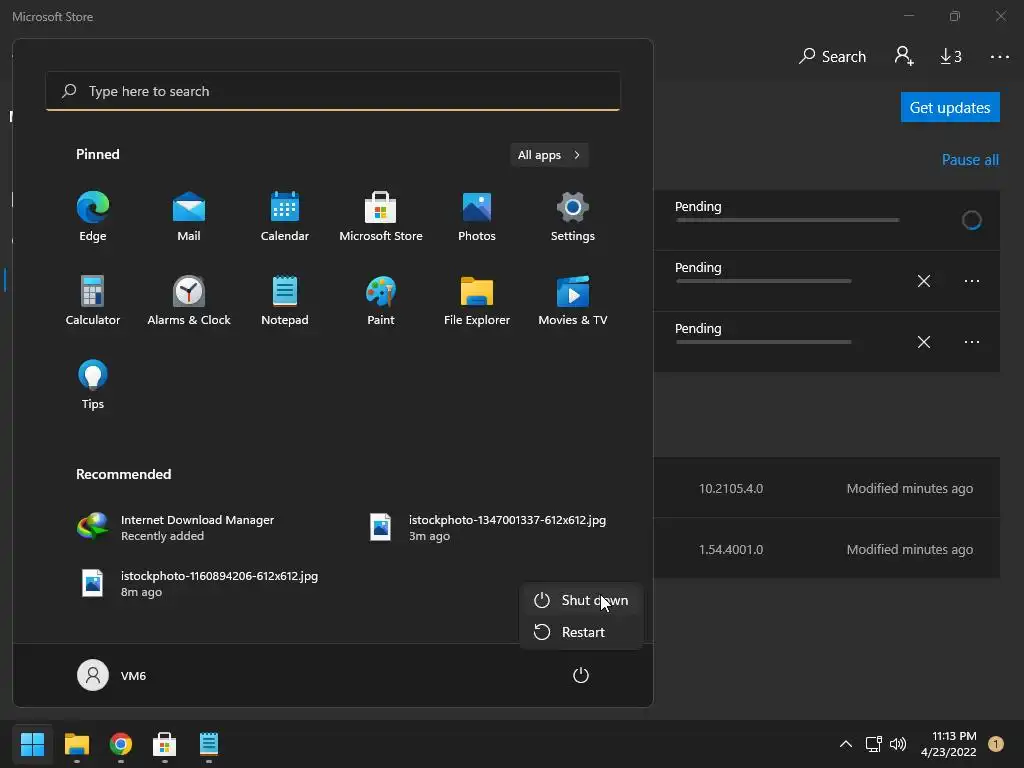Click the Pause all link

[x=970, y=160]
